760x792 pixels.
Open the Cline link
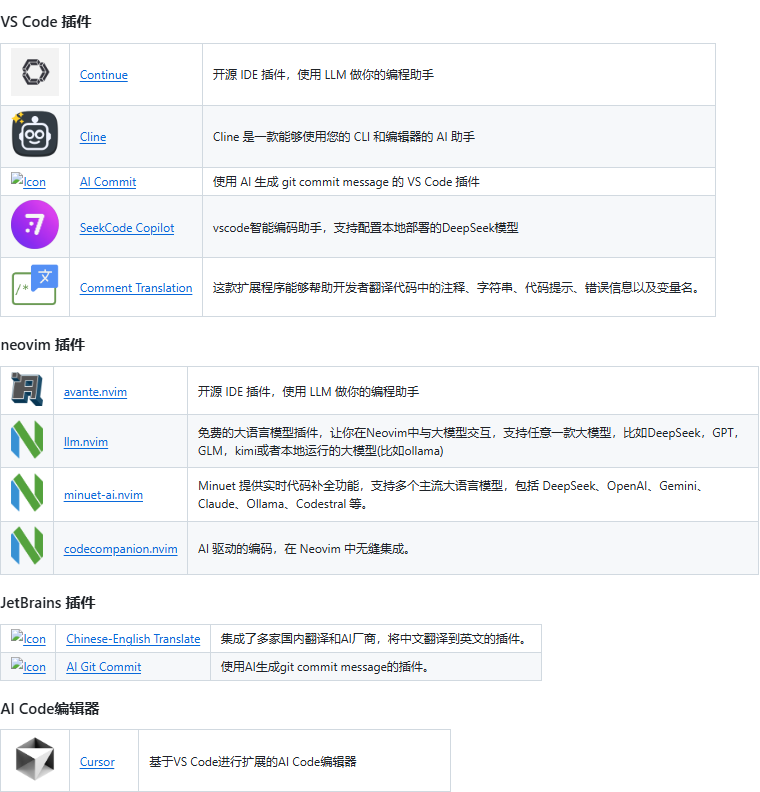(x=93, y=137)
